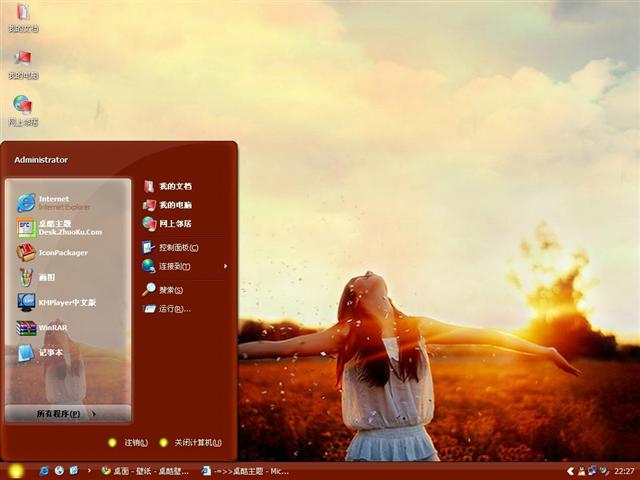The height and width of the screenshot is (480, 640).
Task: Launch Internet Explorer from quick launch bar
Action: pos(44,471)
